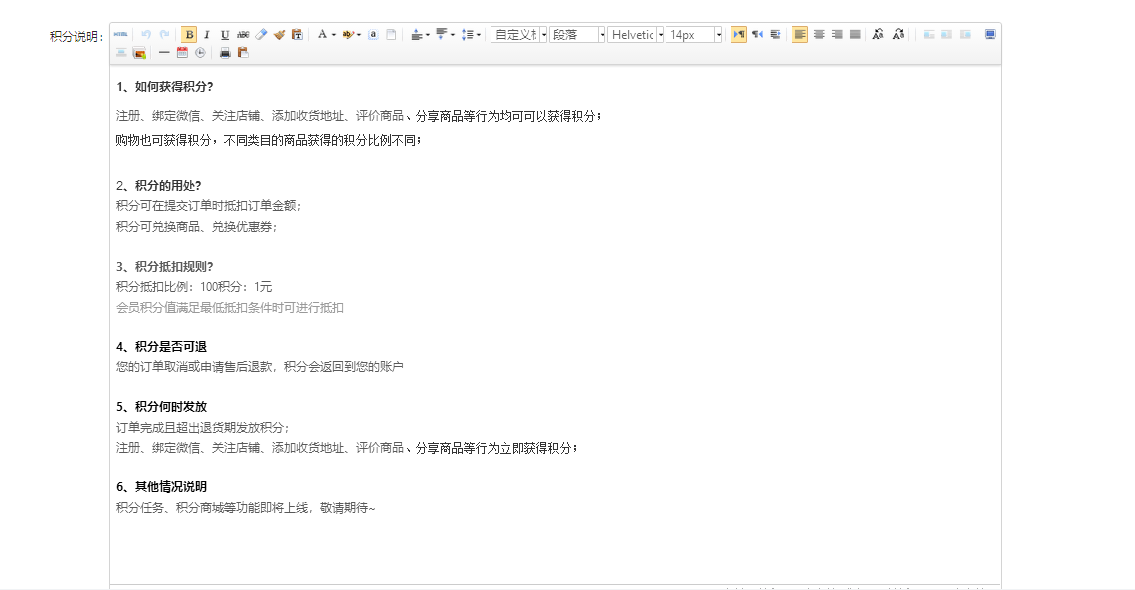The image size is (1135, 590).
Task: Center align the text
Action: tap(819, 34)
